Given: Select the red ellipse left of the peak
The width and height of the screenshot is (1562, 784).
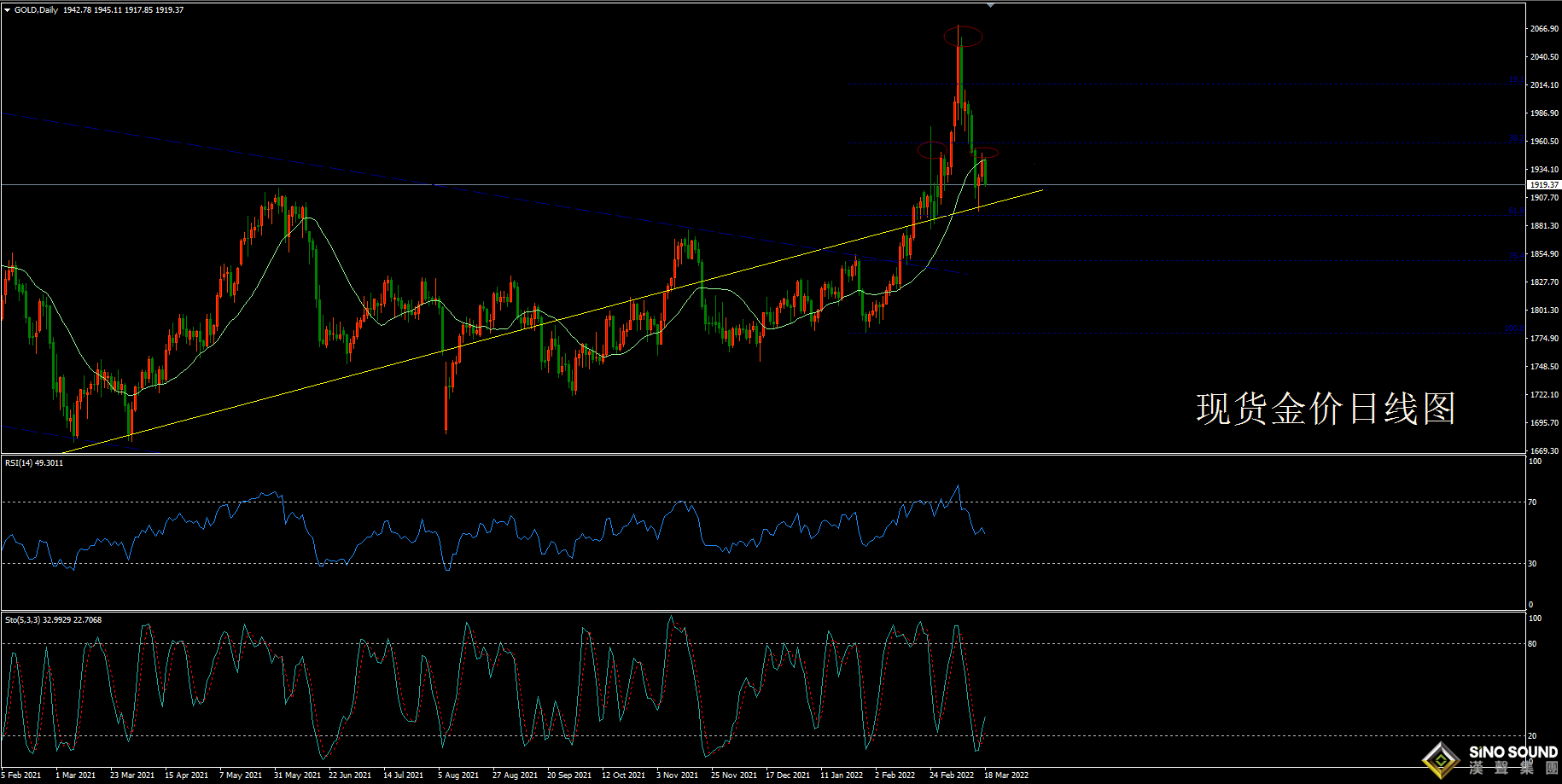Looking at the screenshot, I should tap(932, 150).
